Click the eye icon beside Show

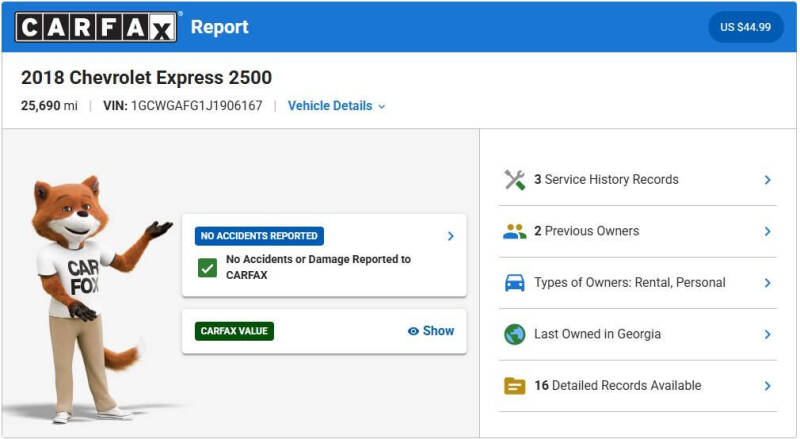[x=413, y=331]
